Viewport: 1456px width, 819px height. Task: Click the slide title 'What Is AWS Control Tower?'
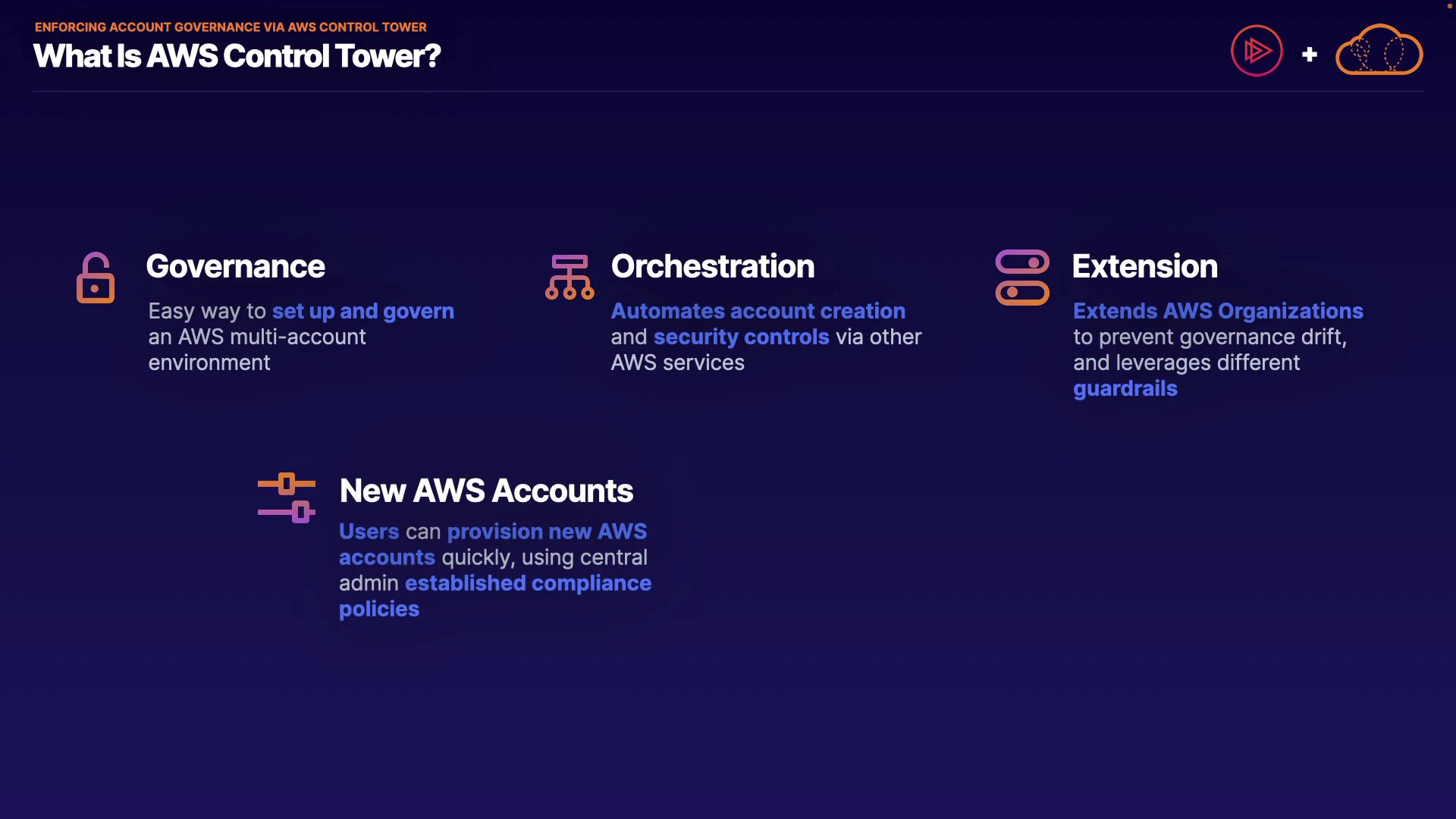coord(237,56)
